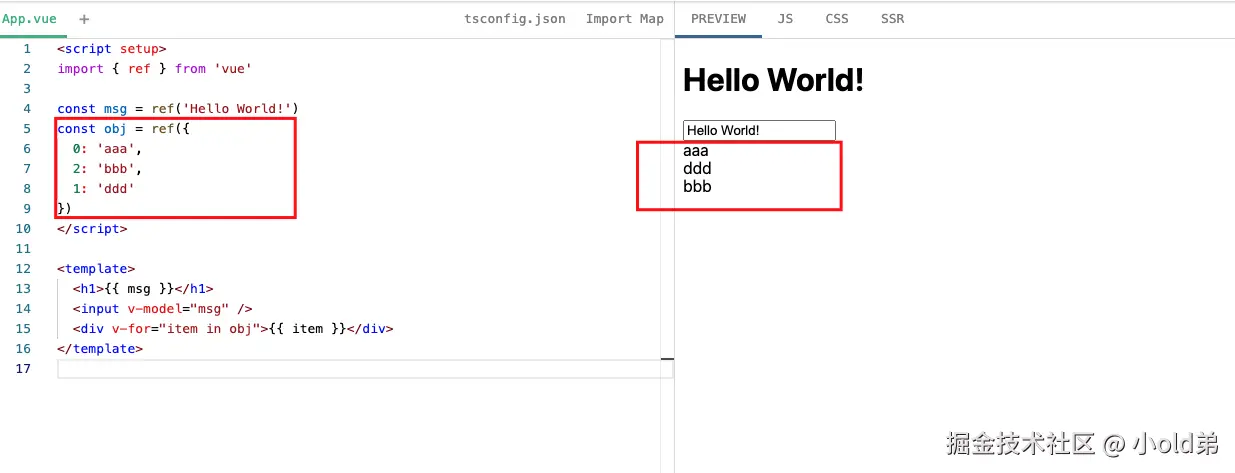This screenshot has width=1235, height=473.
Task: Click the ddd item in preview
Action: click(697, 168)
